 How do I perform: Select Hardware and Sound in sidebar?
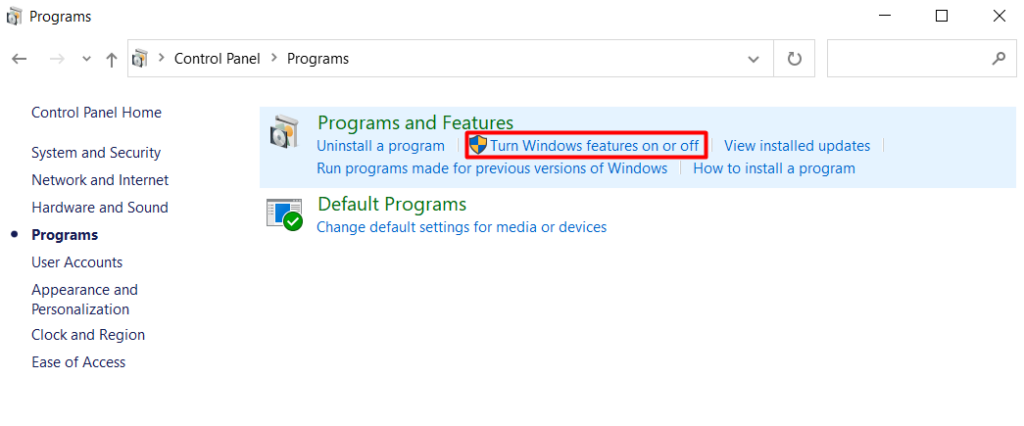click(x=100, y=208)
